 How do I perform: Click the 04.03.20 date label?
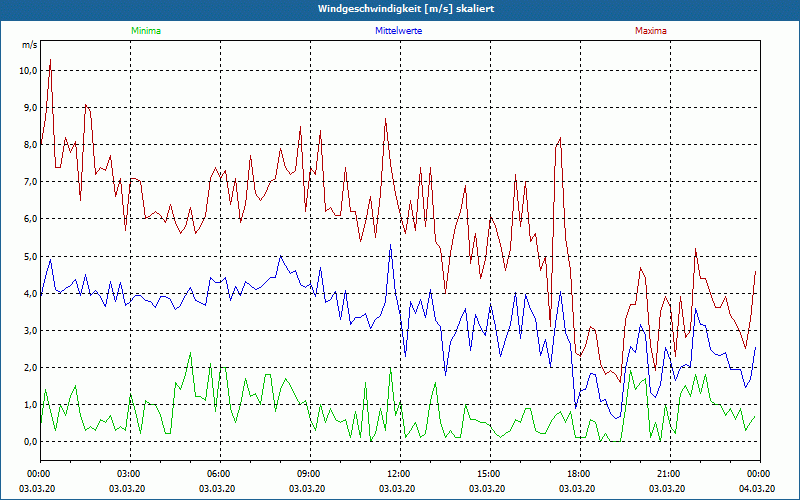tap(757, 489)
